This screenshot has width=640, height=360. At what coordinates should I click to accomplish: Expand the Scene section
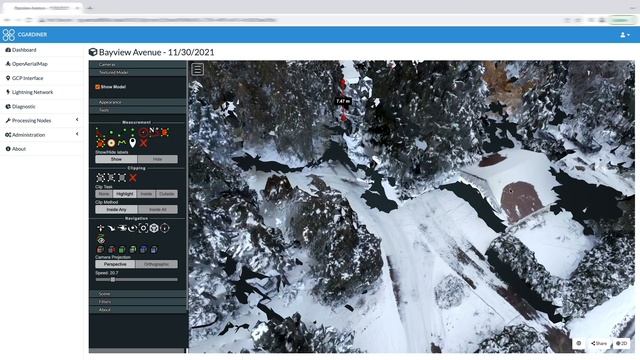pyautogui.click(x=138, y=294)
